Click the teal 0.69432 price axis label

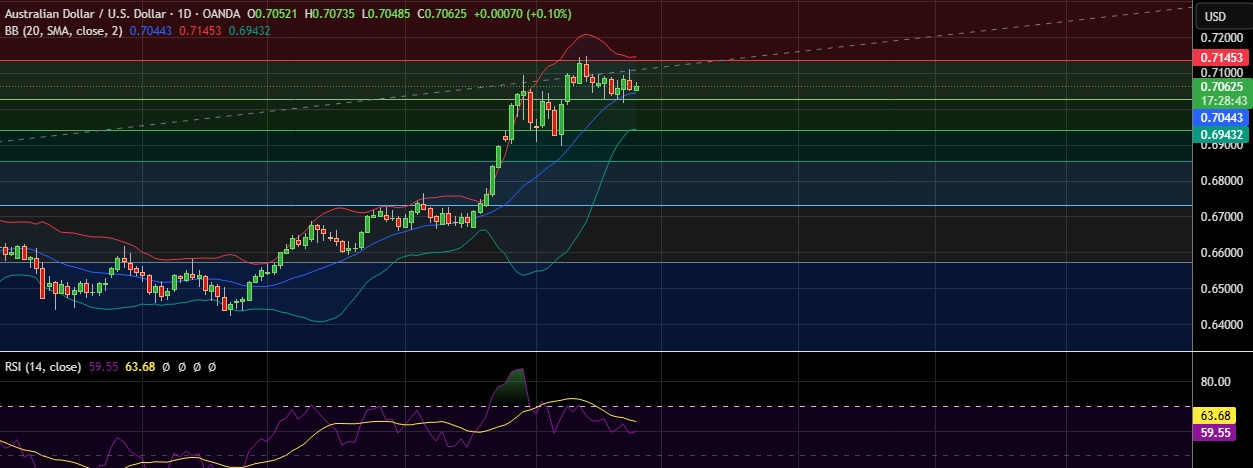pos(1221,133)
